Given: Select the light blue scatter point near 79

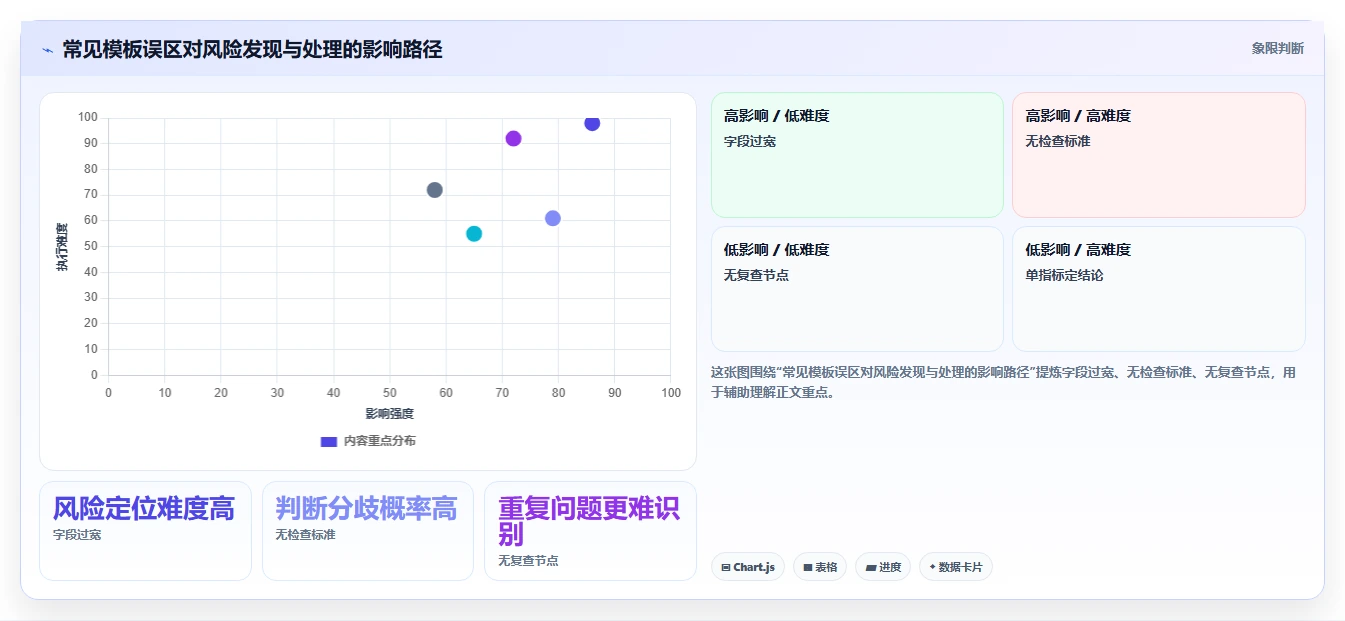Looking at the screenshot, I should pos(553,218).
